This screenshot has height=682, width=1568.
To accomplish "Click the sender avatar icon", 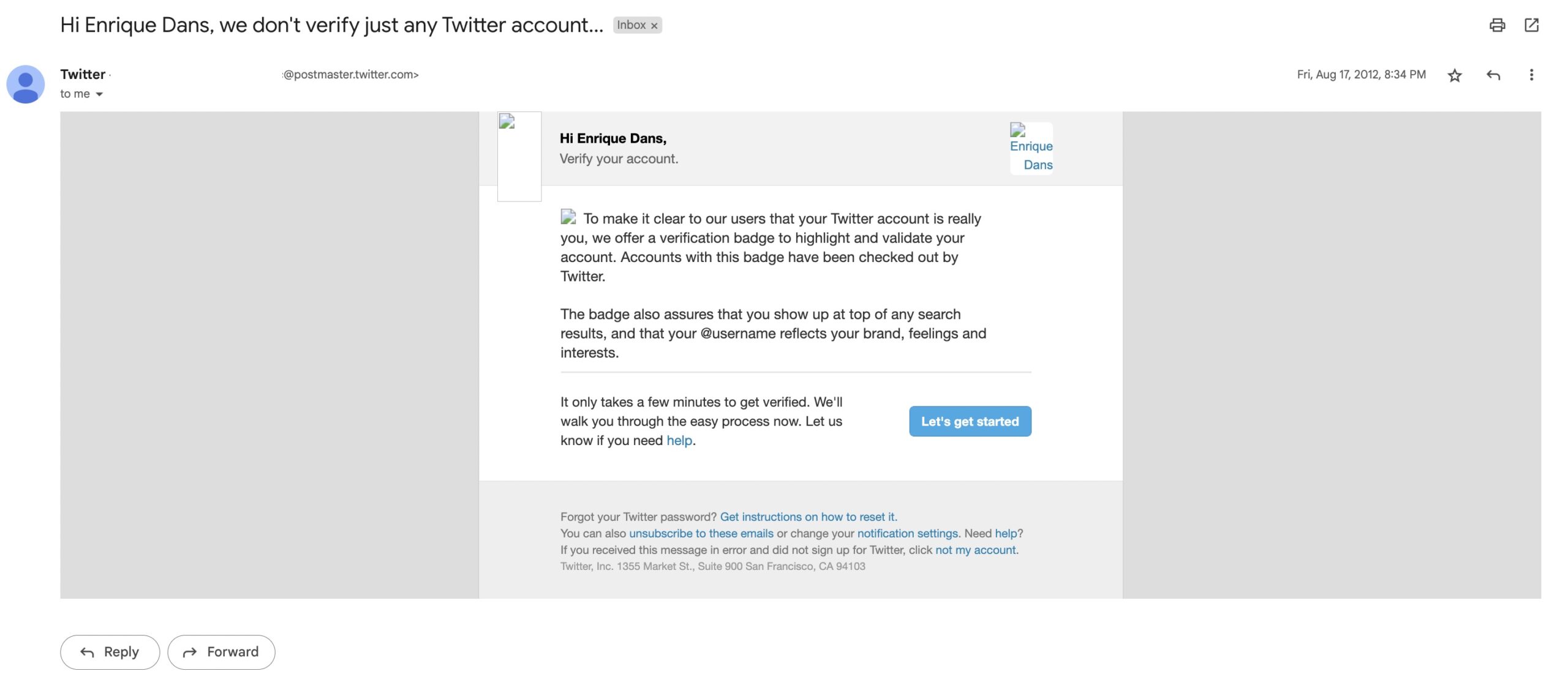I will click(25, 84).
